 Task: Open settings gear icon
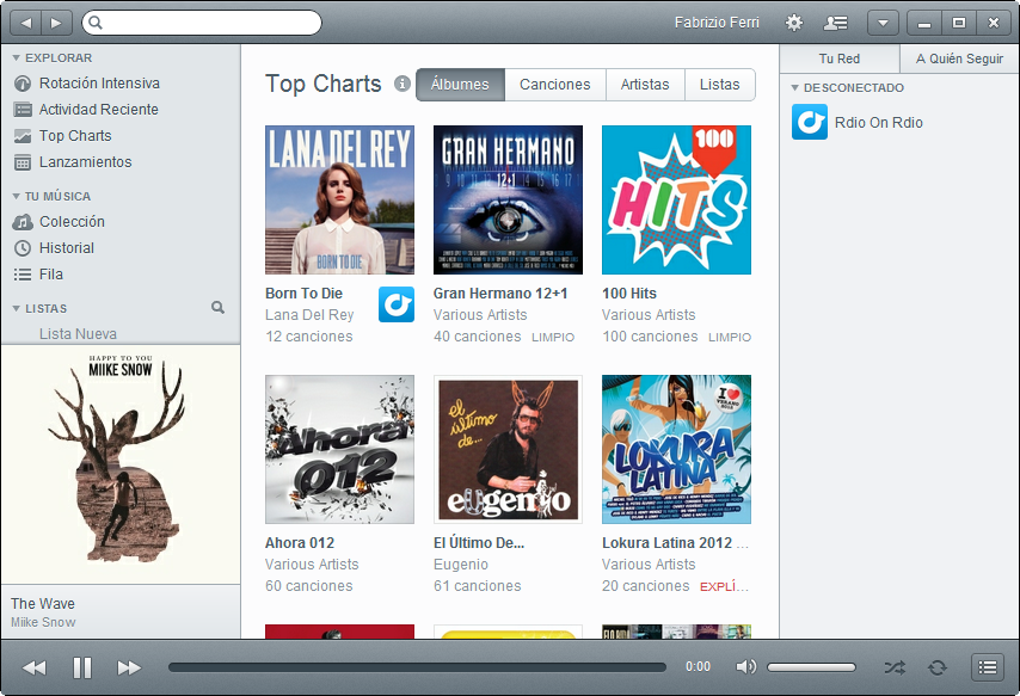tap(794, 23)
